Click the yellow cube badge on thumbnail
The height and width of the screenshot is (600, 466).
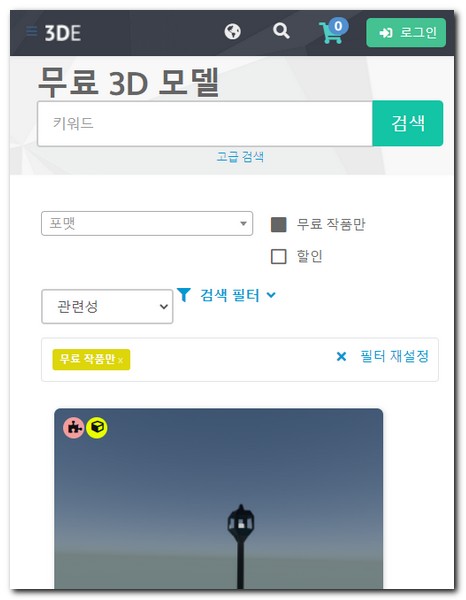(97, 427)
